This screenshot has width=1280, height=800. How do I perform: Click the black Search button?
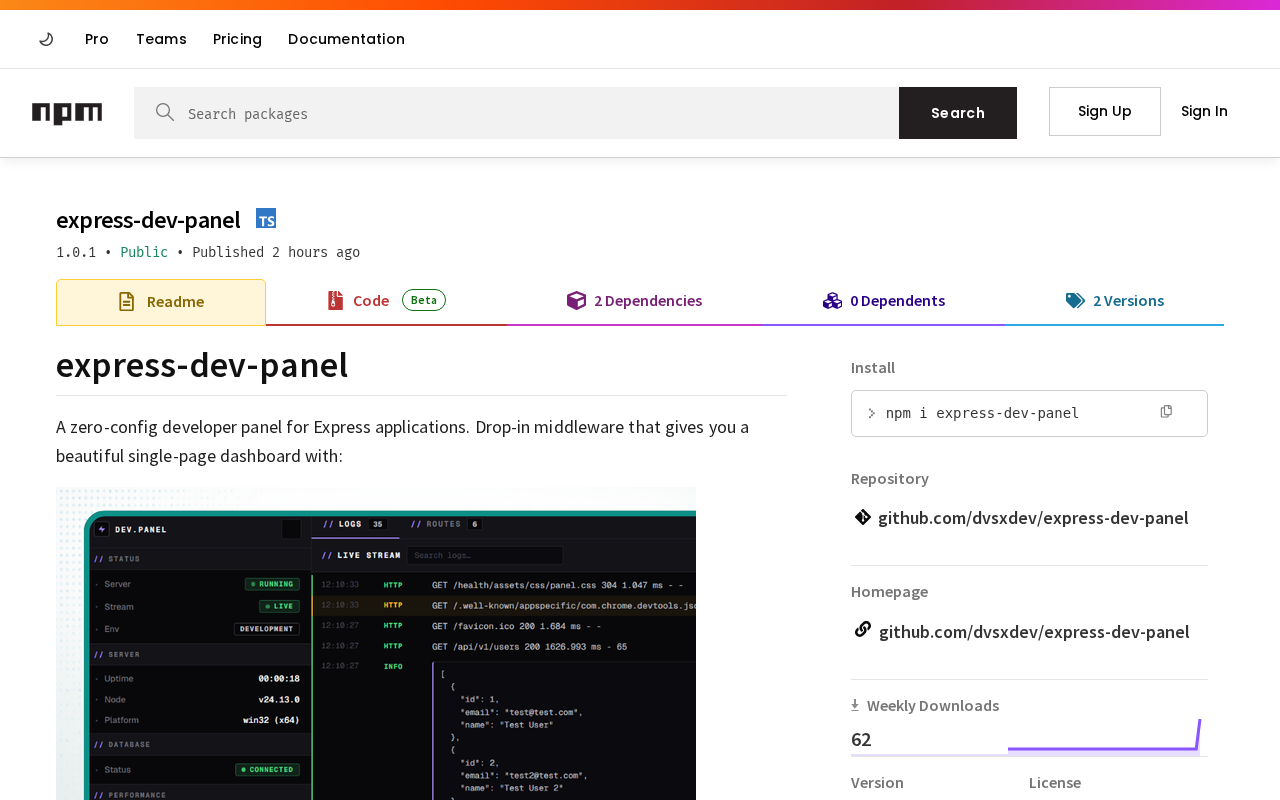coord(958,113)
